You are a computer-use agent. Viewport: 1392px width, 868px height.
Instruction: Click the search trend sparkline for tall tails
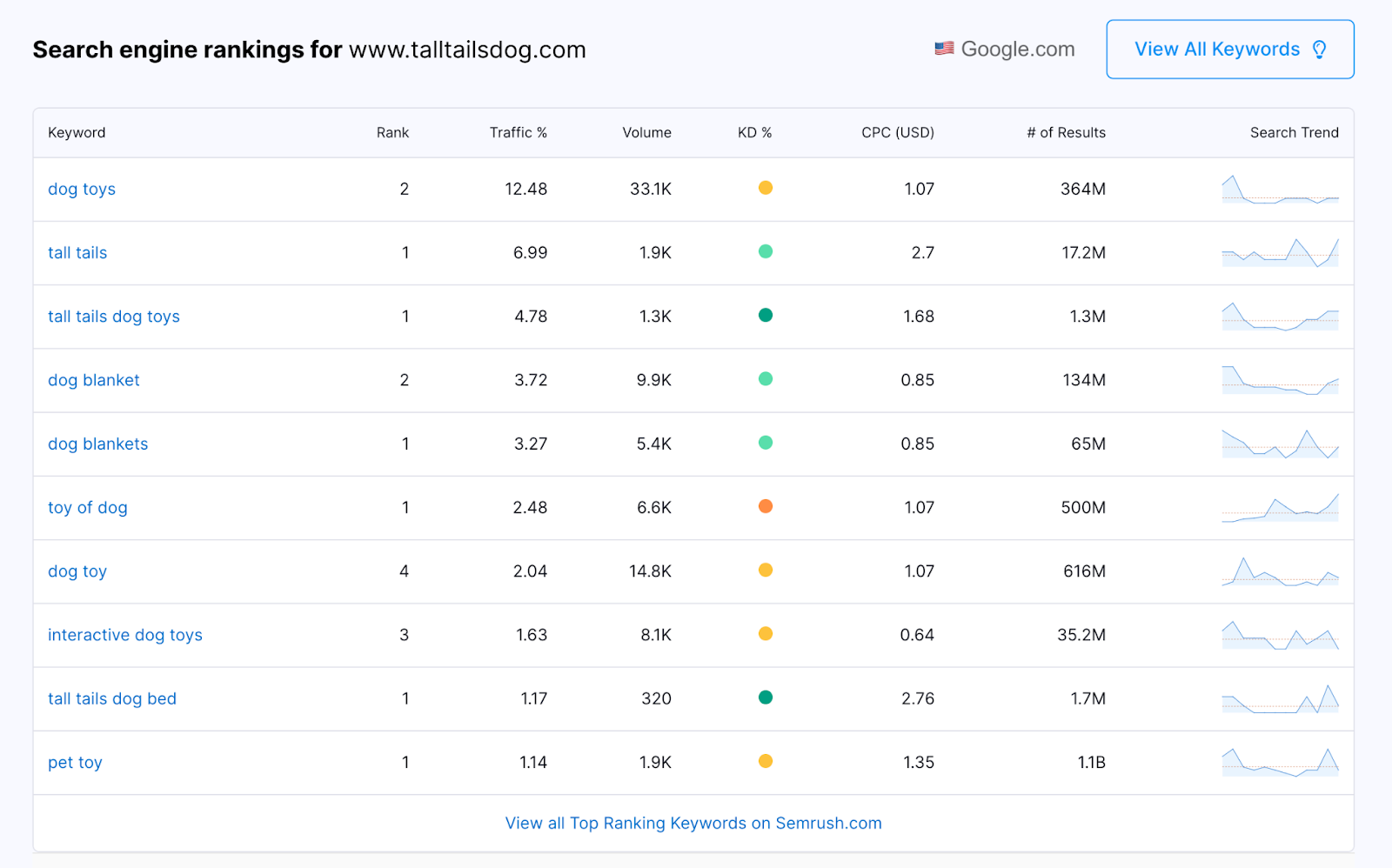pyautogui.click(x=1280, y=253)
